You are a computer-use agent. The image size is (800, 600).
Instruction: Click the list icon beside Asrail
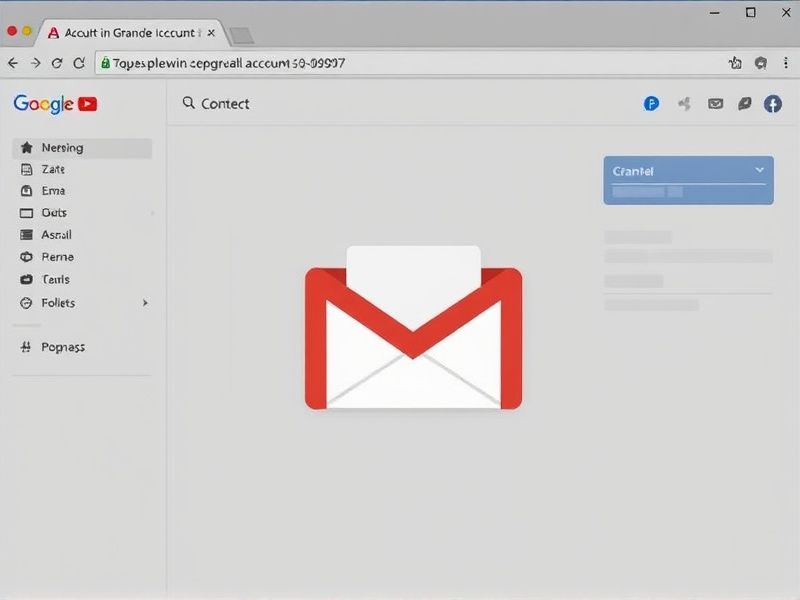pyautogui.click(x=27, y=235)
